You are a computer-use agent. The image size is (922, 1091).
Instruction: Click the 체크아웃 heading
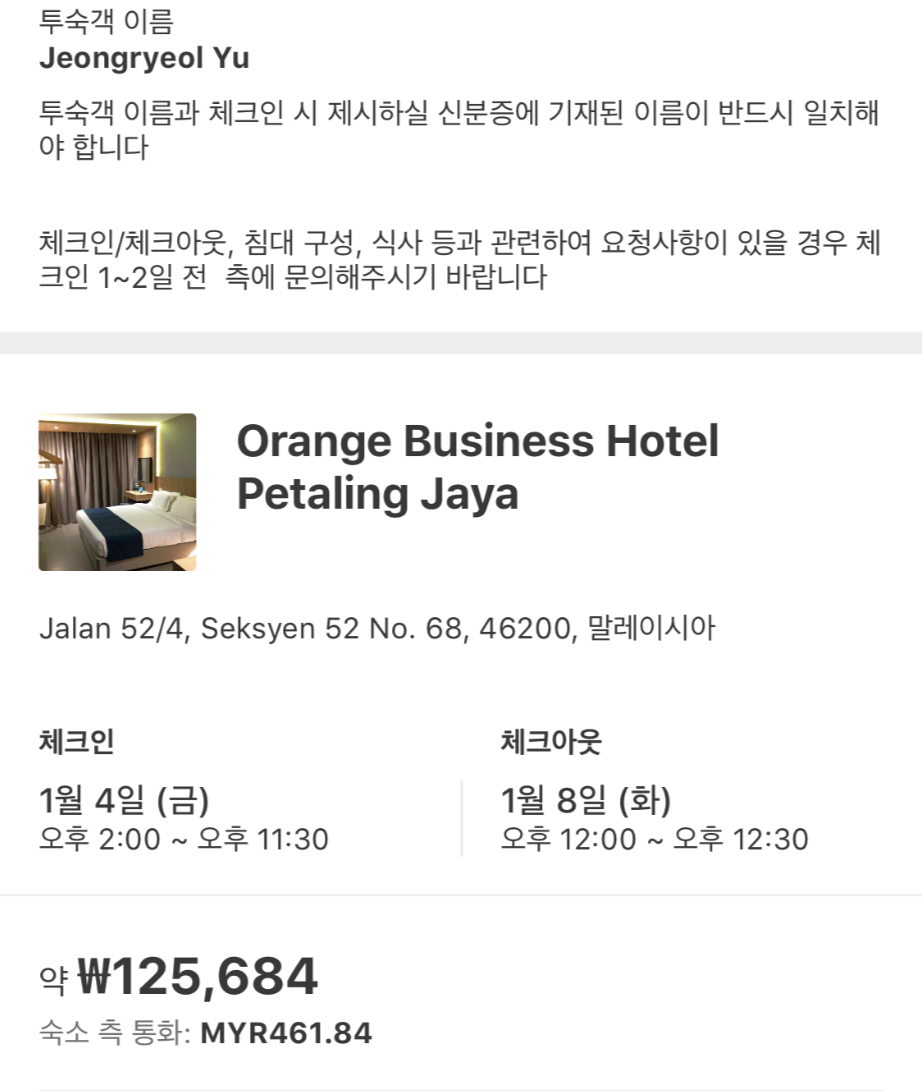(551, 742)
